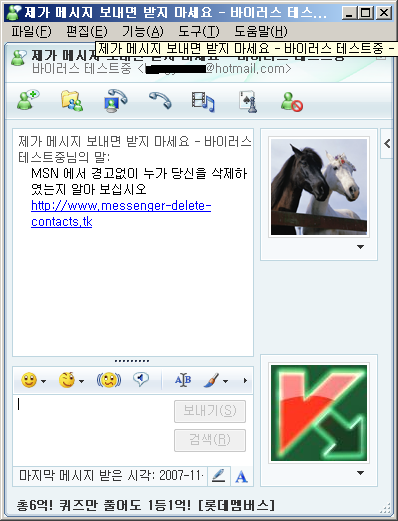Open my display picture options arrow
The image size is (398, 521).
tap(360, 473)
